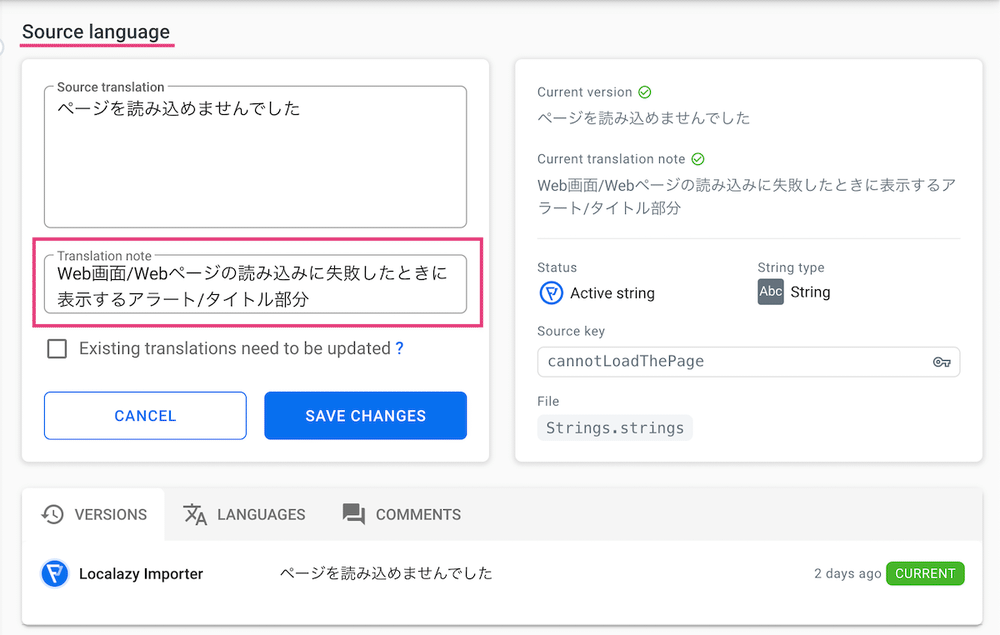Click the translate icon beside Languages
Screen dimensions: 1000x635
coord(193,514)
